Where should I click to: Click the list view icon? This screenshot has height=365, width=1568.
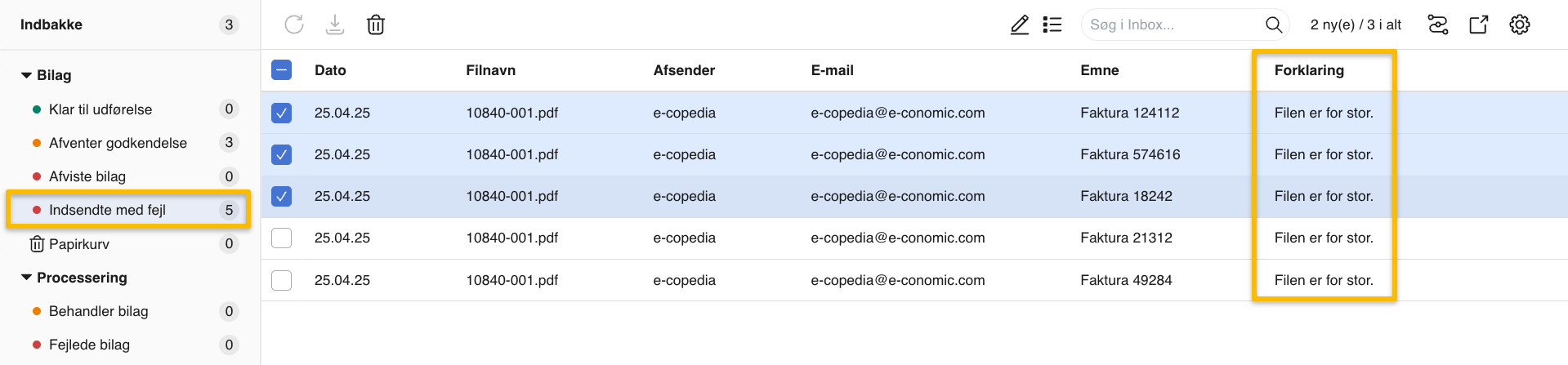click(1052, 24)
